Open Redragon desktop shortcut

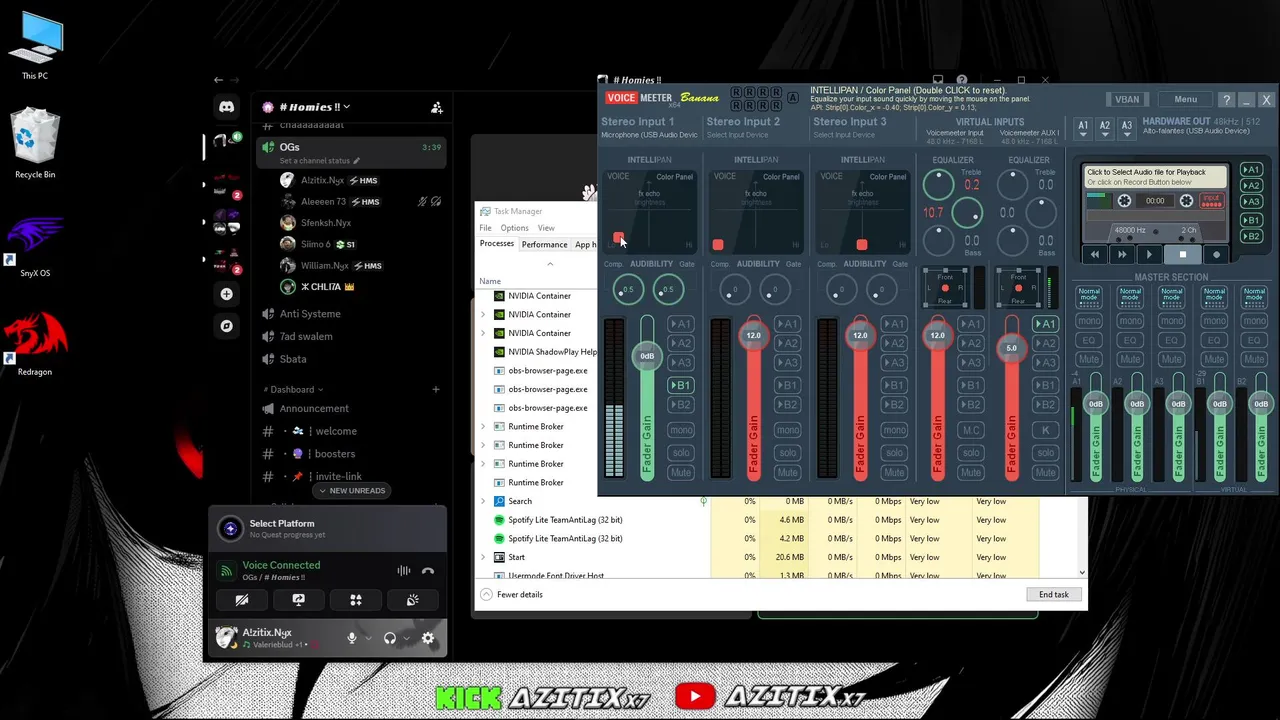35,343
